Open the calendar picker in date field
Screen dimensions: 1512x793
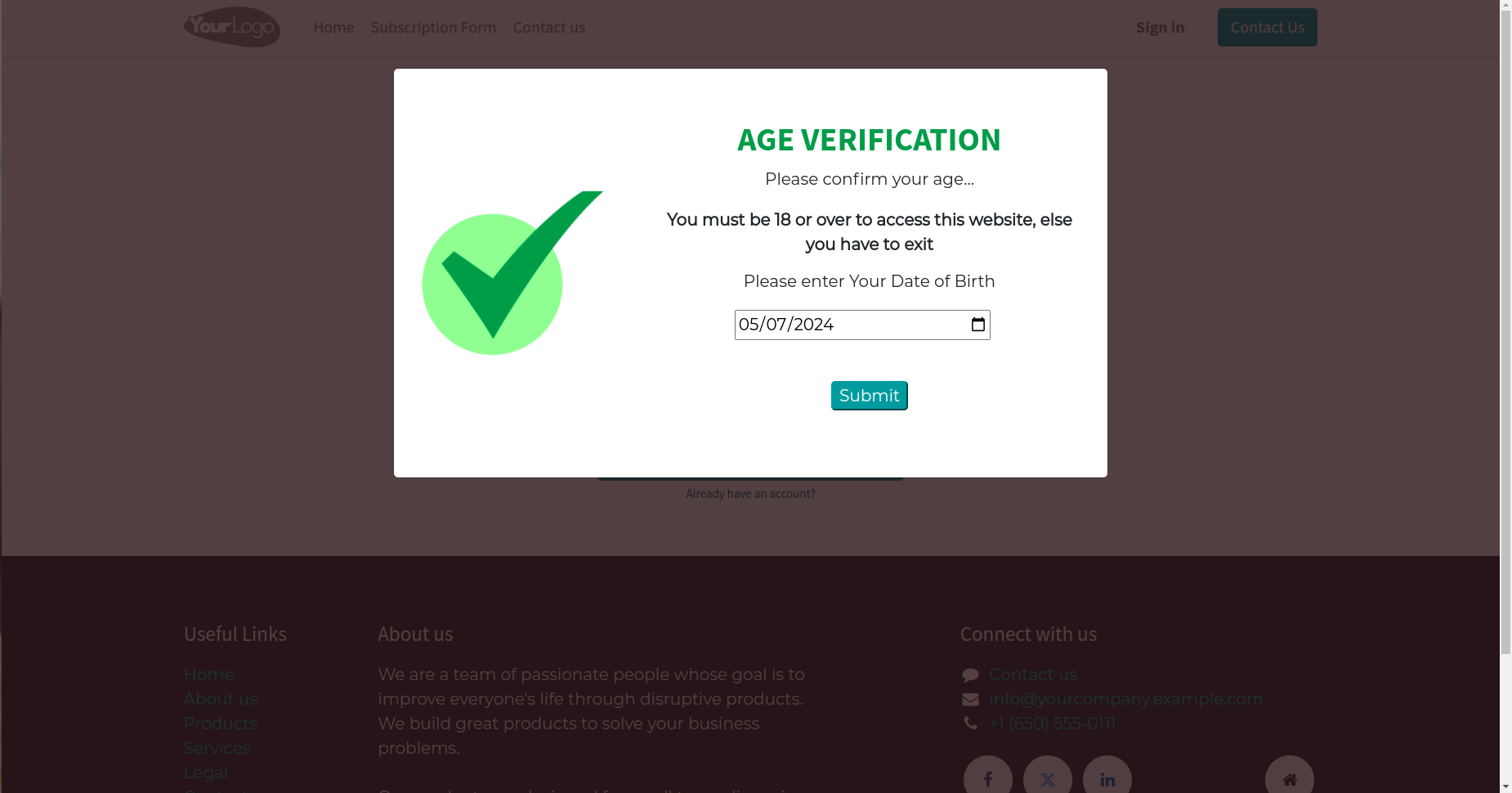pos(977,325)
